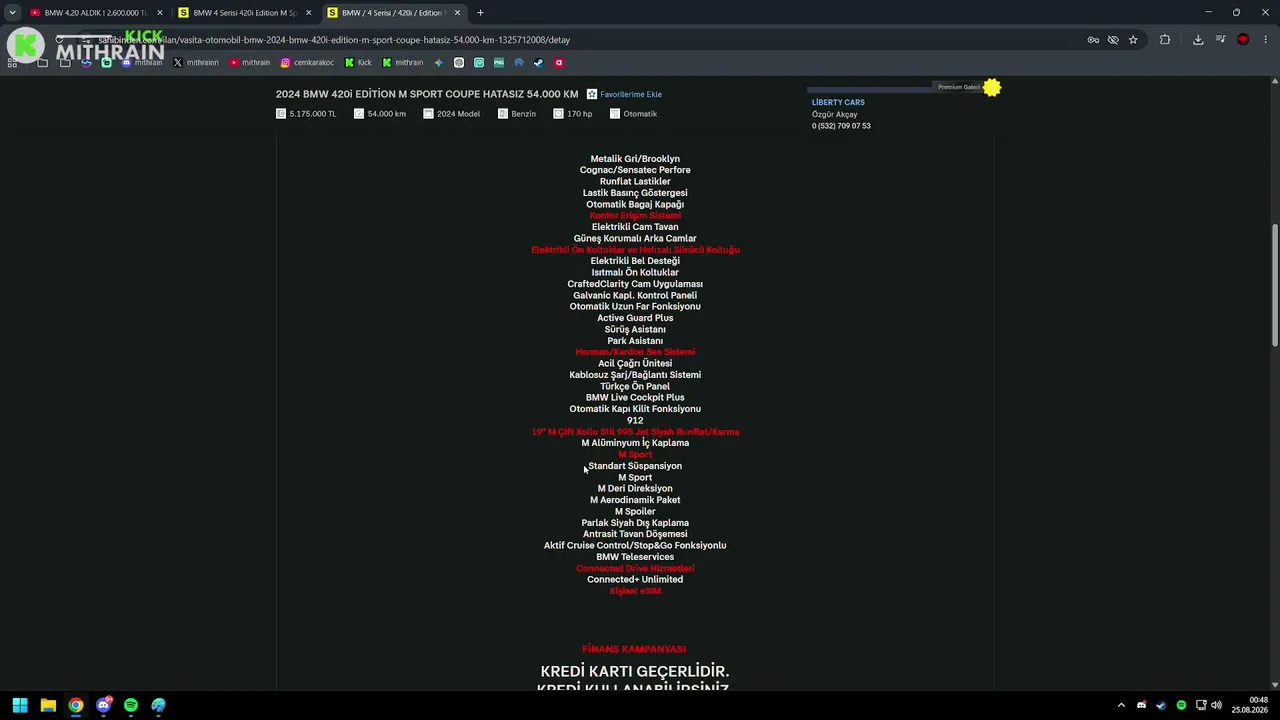
Task: Click the Spotify system tray icon
Action: (1181, 705)
